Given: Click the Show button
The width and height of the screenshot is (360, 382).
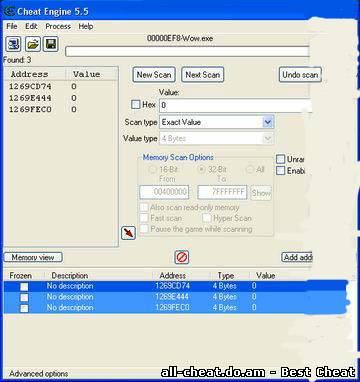Looking at the screenshot, I should 261,193.
